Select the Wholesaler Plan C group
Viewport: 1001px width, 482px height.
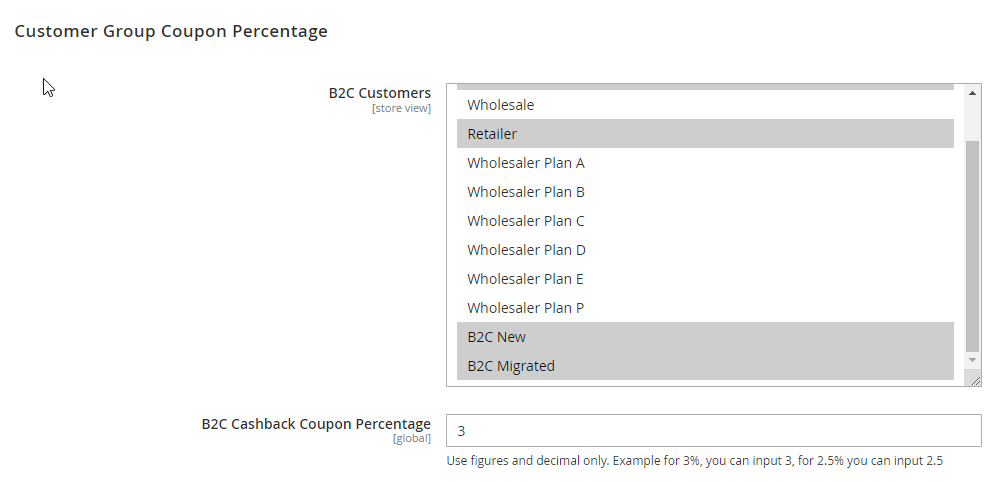526,221
